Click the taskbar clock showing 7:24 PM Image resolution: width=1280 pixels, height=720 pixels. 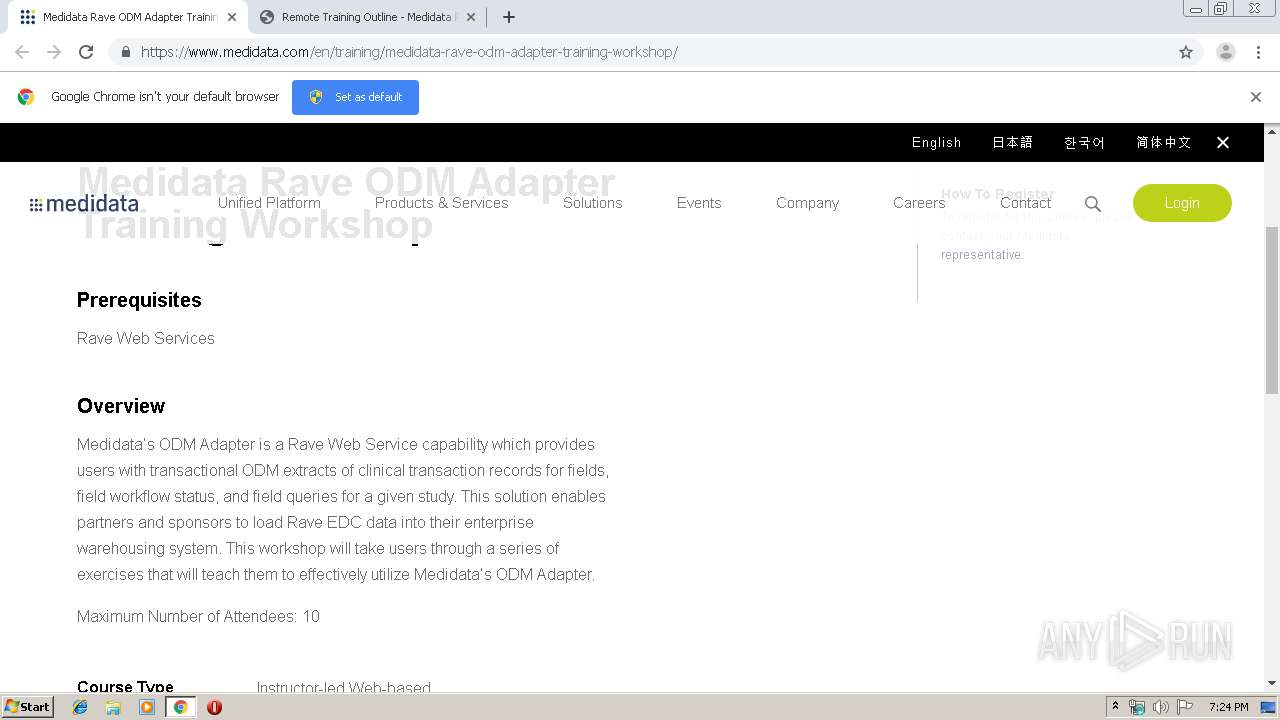coord(1228,707)
